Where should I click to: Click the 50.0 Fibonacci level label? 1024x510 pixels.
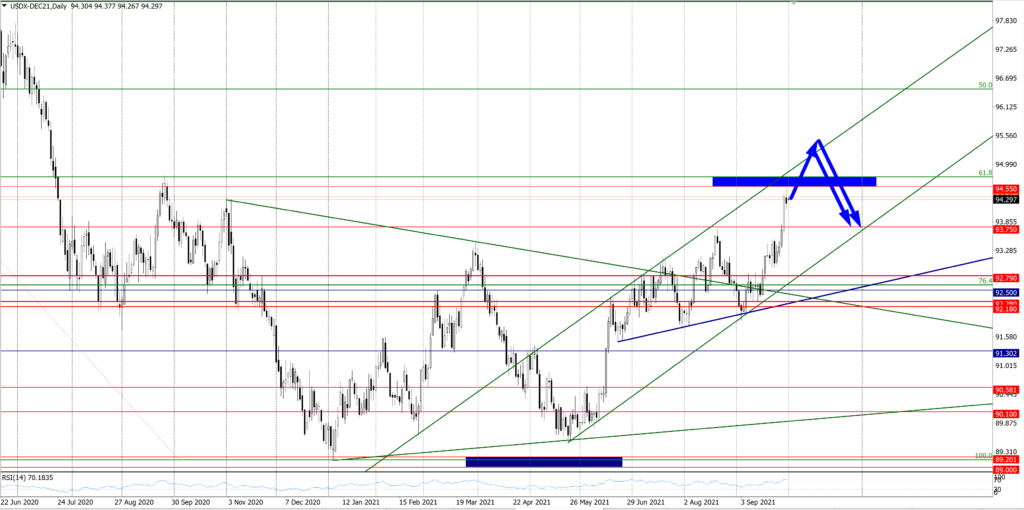coord(985,86)
